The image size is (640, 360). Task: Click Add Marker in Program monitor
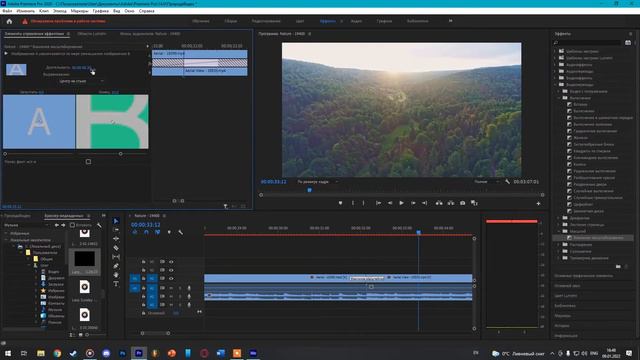[340, 203]
